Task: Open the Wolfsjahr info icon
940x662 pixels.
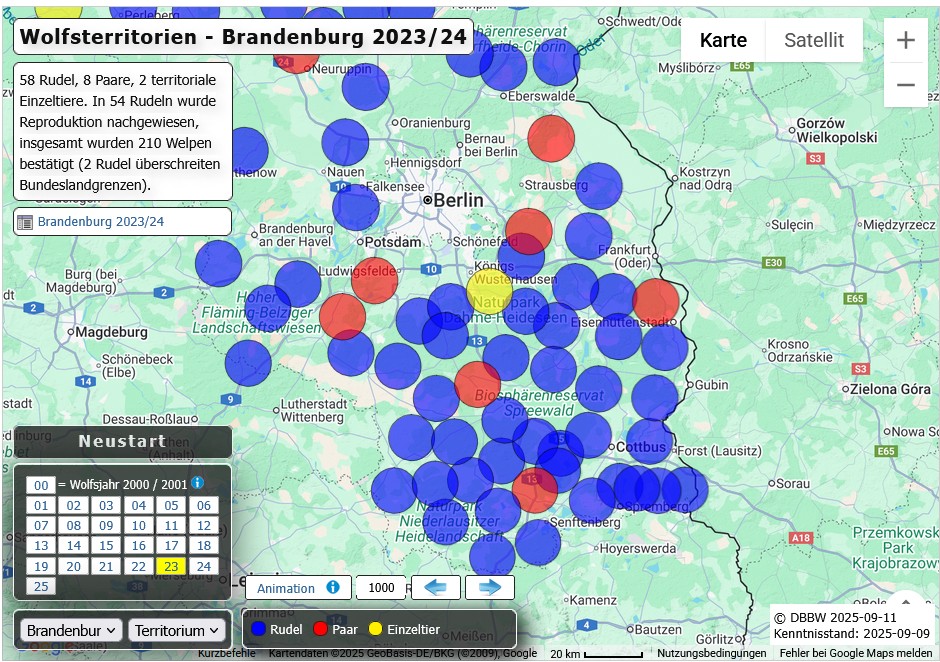Action: [197, 483]
